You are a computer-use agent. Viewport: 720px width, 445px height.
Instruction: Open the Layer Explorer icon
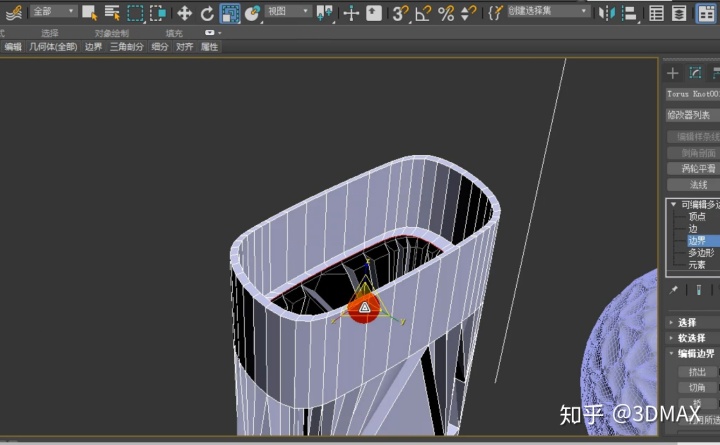tap(679, 13)
